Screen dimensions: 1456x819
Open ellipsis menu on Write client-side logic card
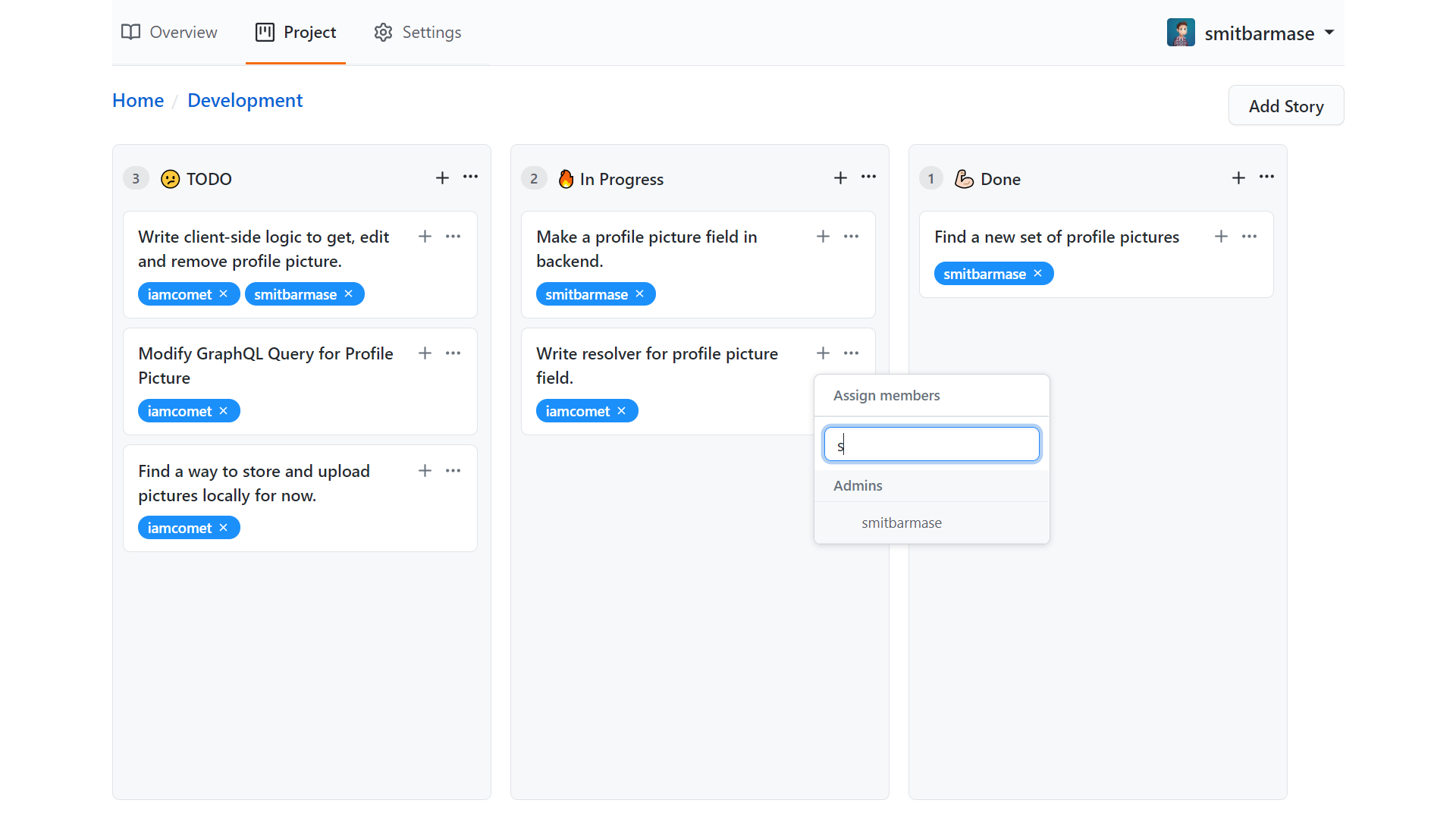coord(453,237)
